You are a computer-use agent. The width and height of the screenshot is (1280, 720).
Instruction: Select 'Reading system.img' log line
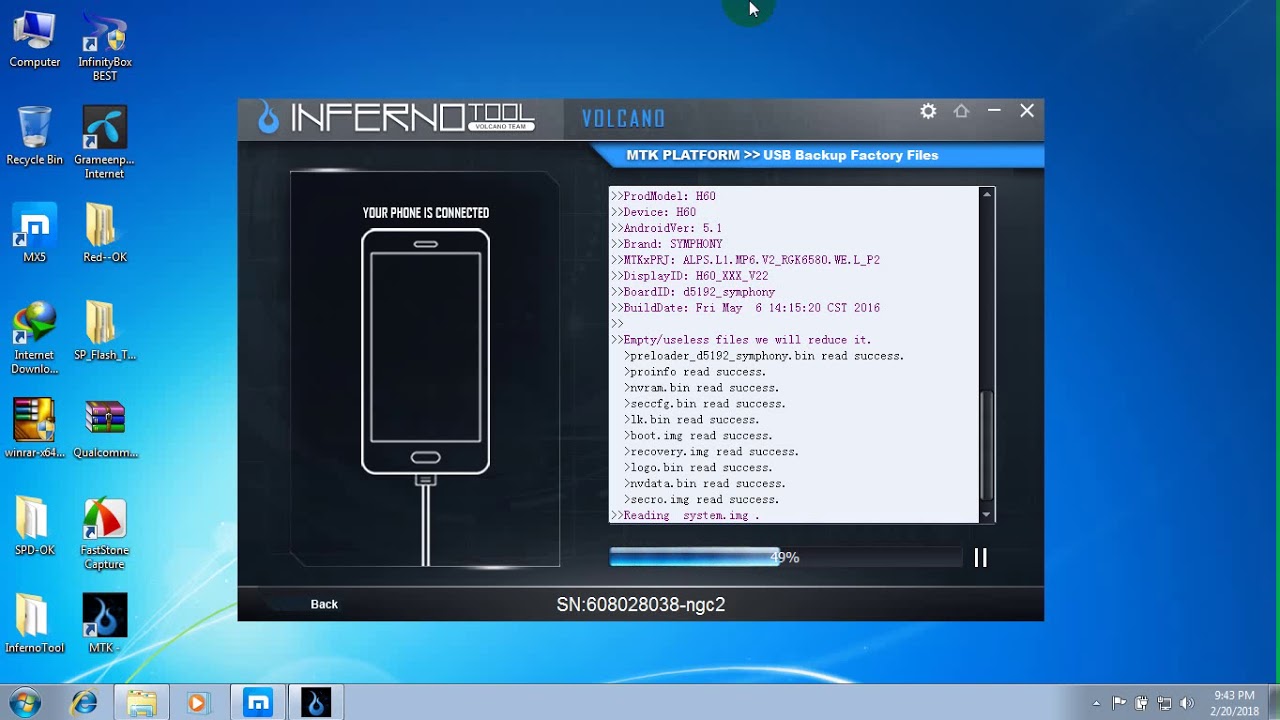coord(686,516)
